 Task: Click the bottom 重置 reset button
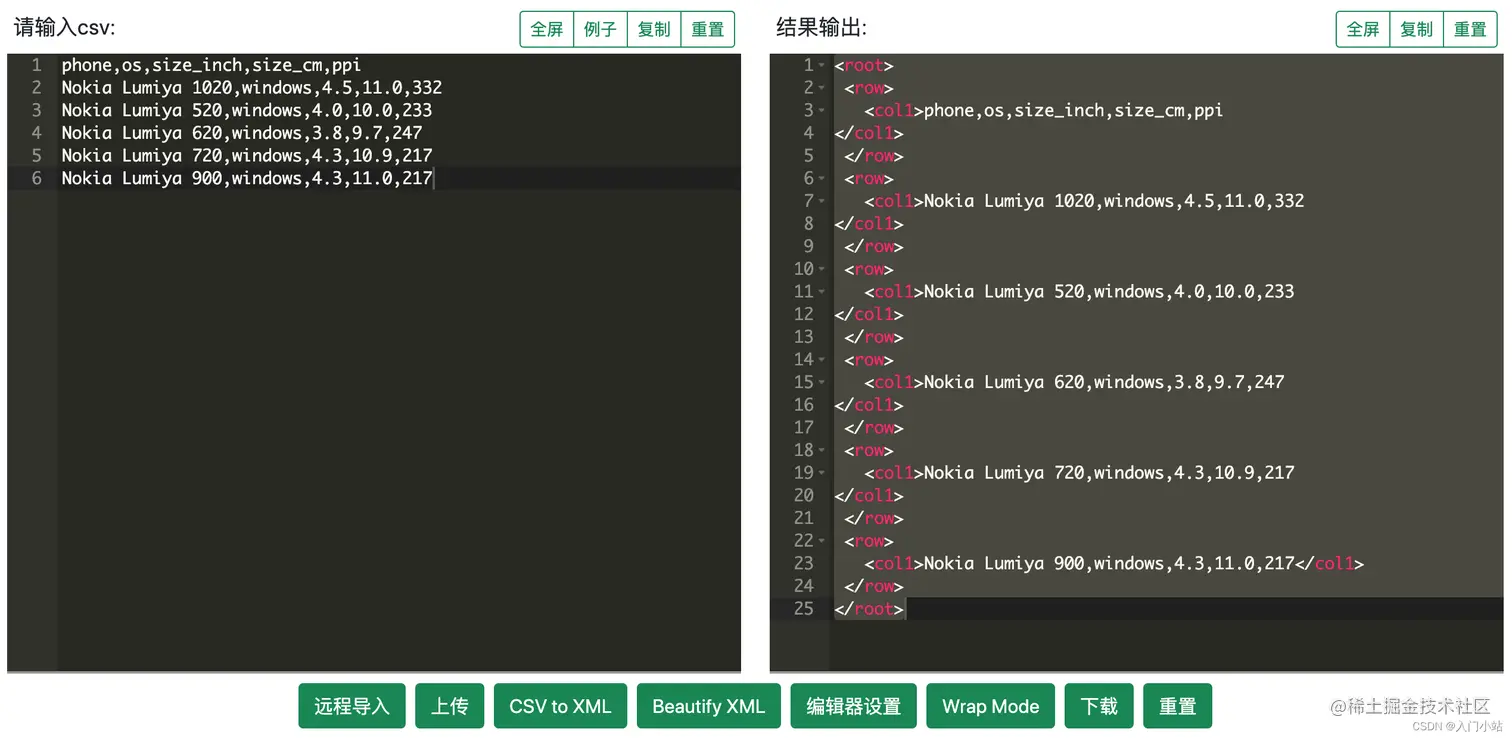pyautogui.click(x=1177, y=706)
